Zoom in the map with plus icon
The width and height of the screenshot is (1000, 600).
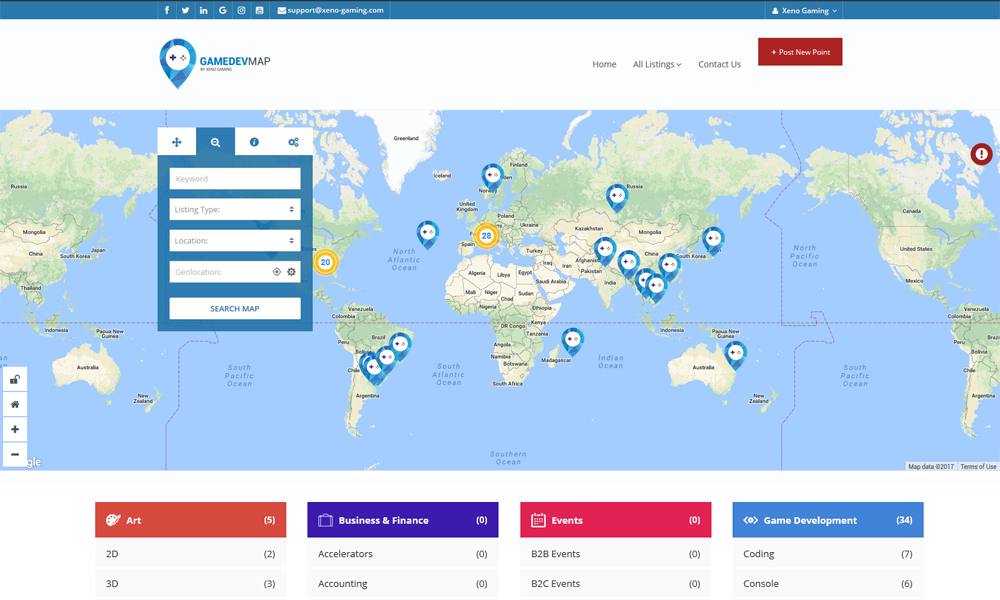(x=14, y=429)
